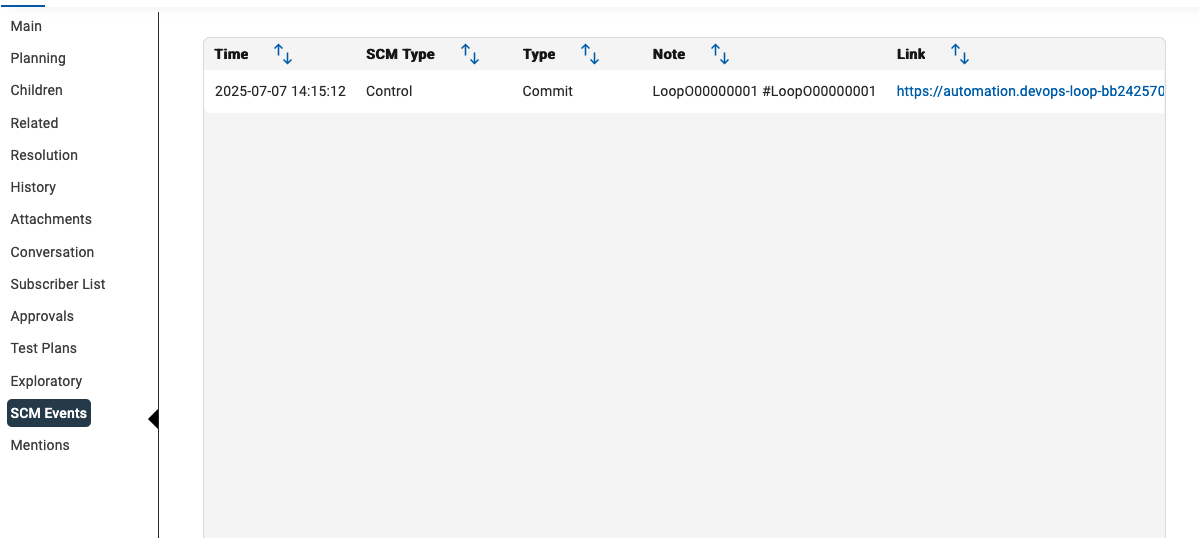Open the Mentions tab
Viewport: 1199px width, 538px height.
tap(40, 446)
